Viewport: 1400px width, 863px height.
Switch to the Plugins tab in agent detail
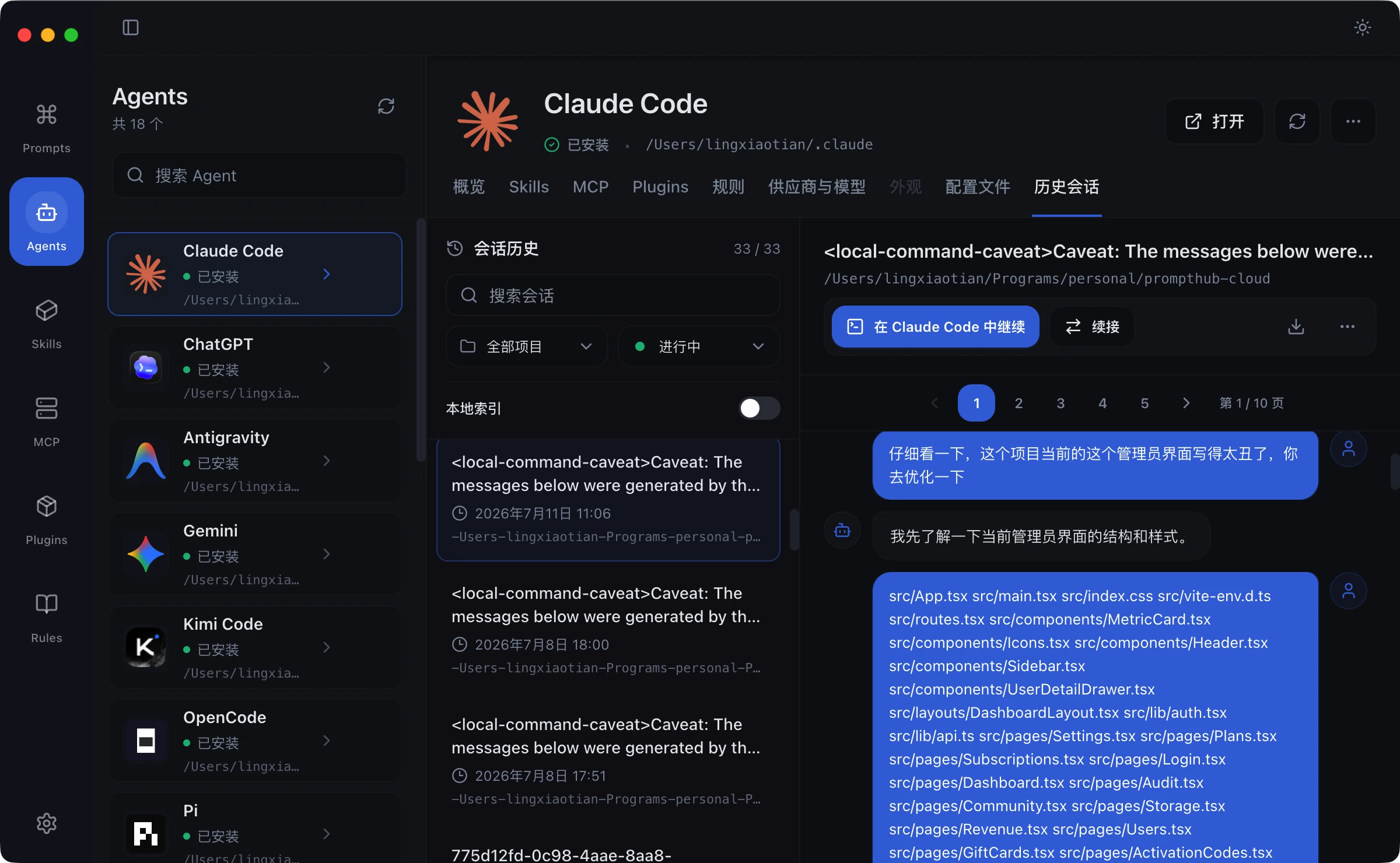pyautogui.click(x=660, y=187)
